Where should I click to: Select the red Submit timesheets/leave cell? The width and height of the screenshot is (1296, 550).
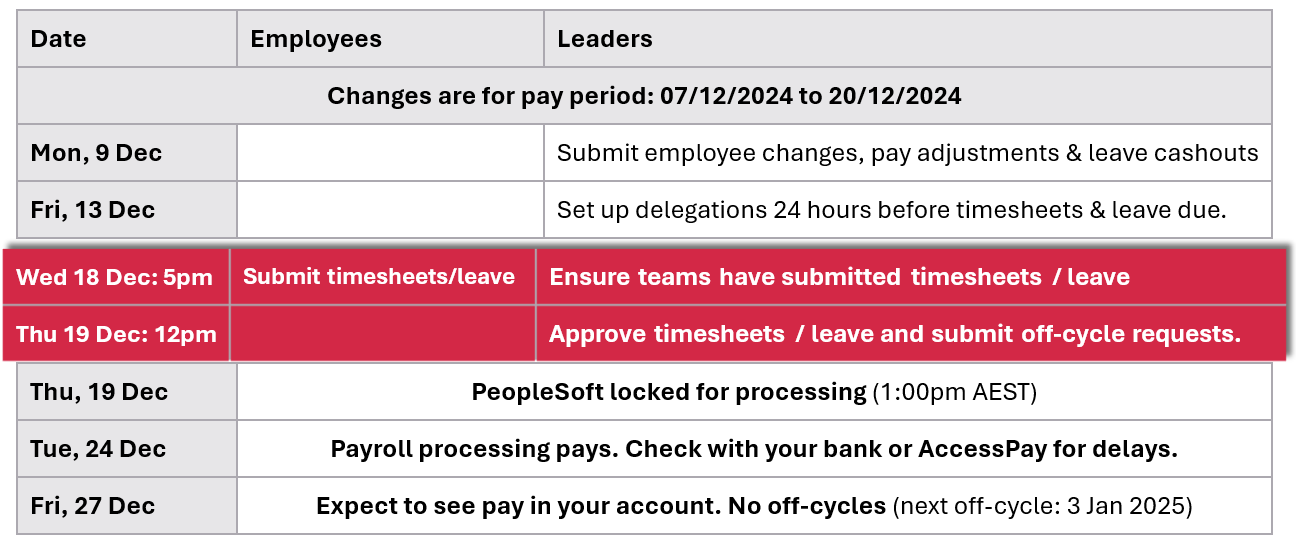pos(379,277)
